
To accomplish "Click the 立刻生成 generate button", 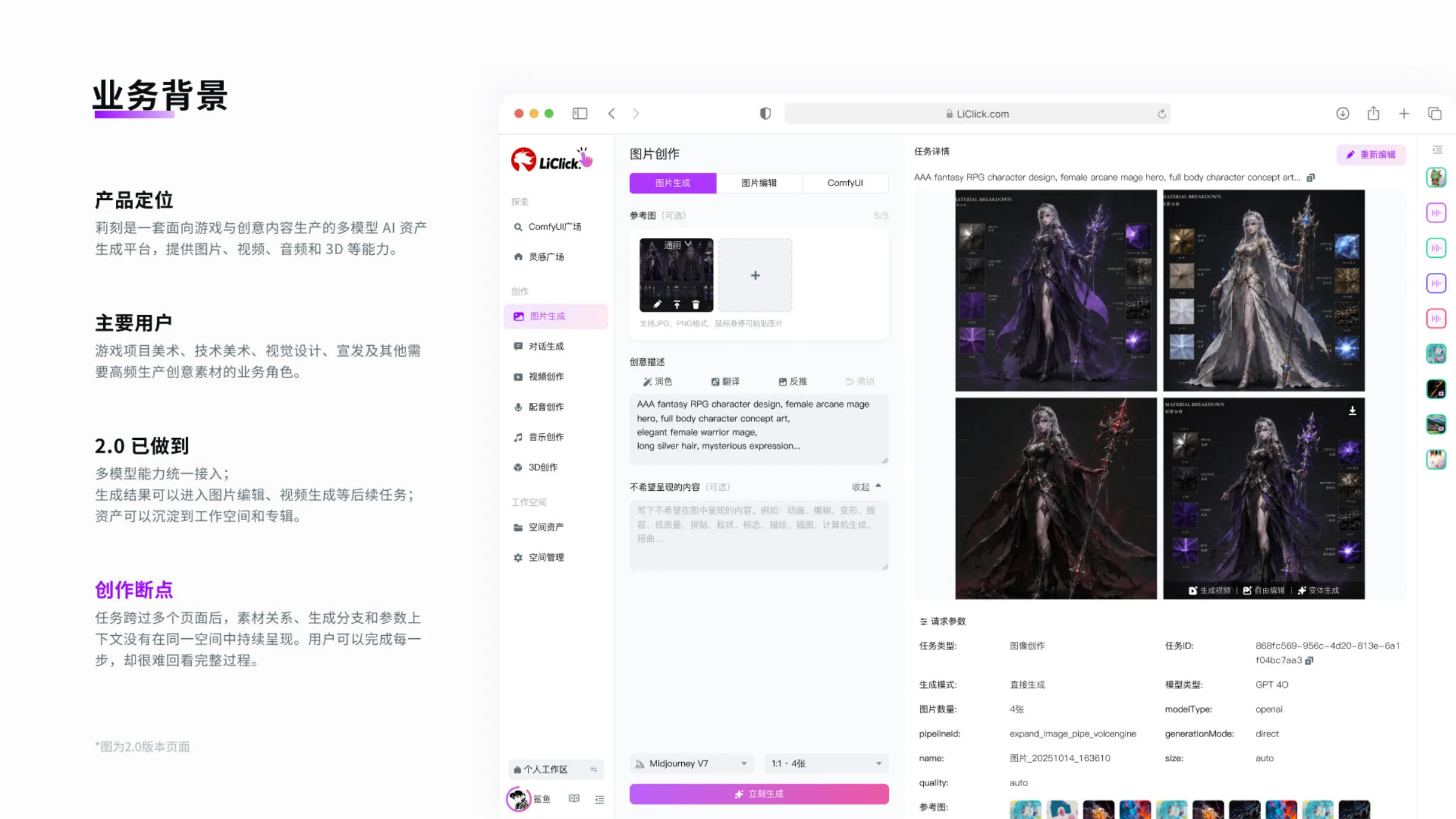I will click(759, 794).
